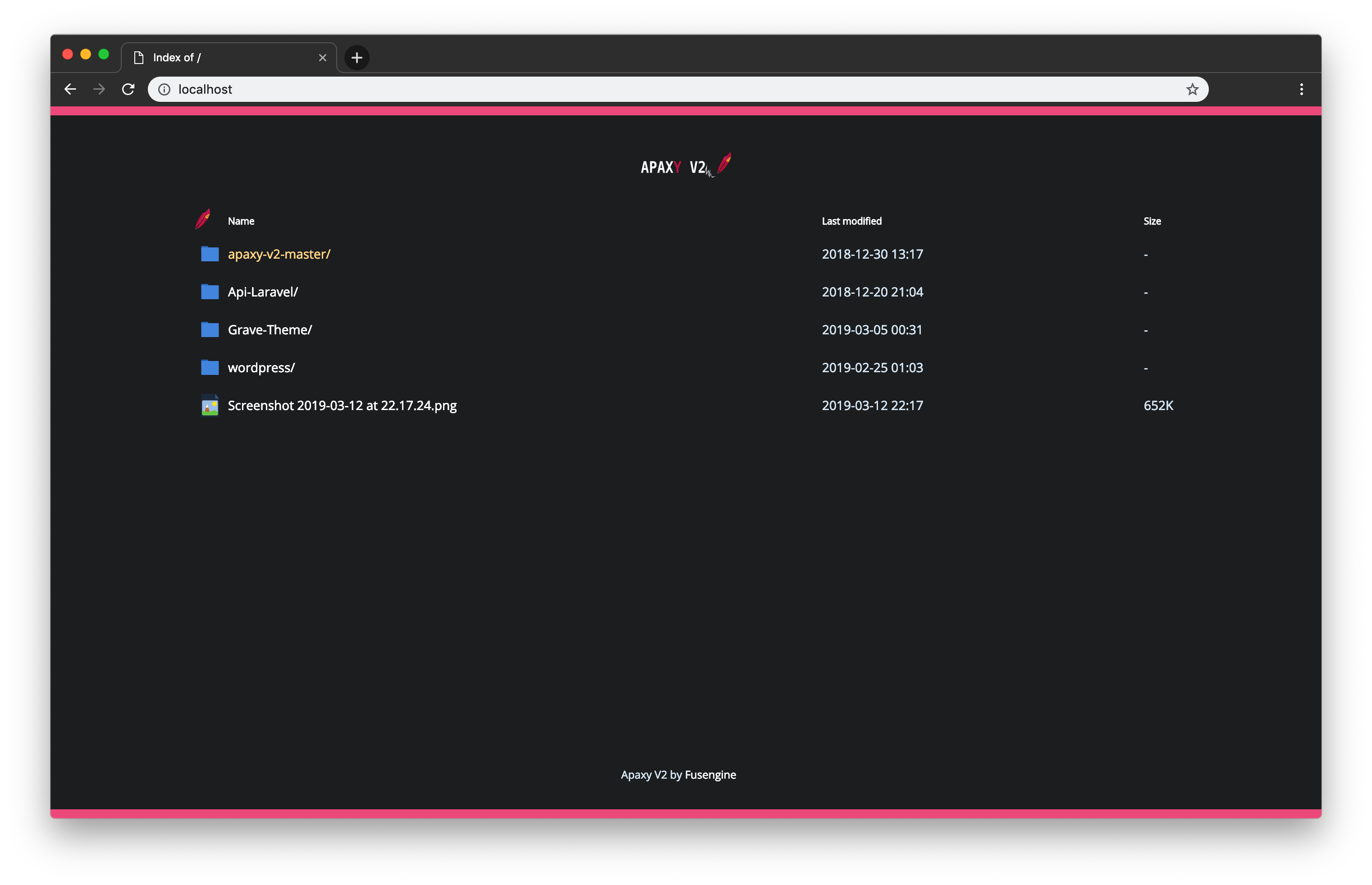Click the pink divider bar below the toolbar
This screenshot has width=1372, height=885.
684,110
